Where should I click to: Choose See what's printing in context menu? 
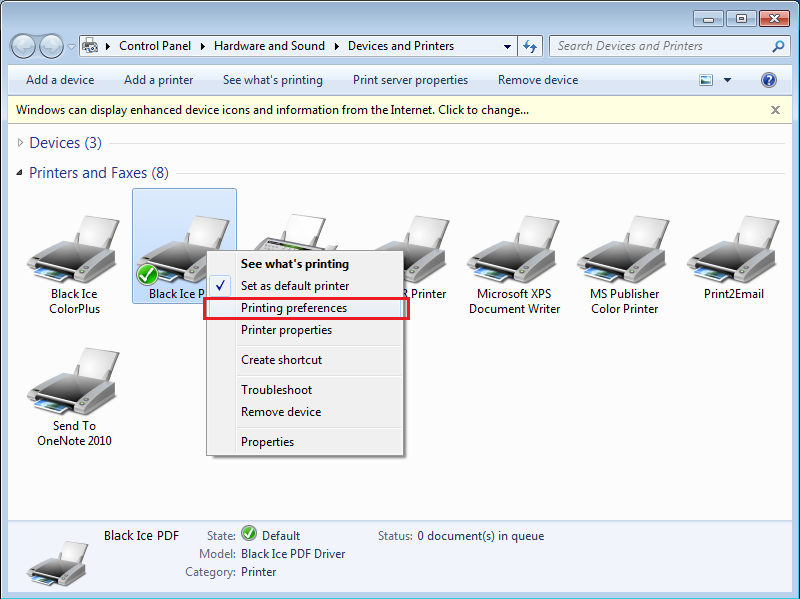point(305,264)
